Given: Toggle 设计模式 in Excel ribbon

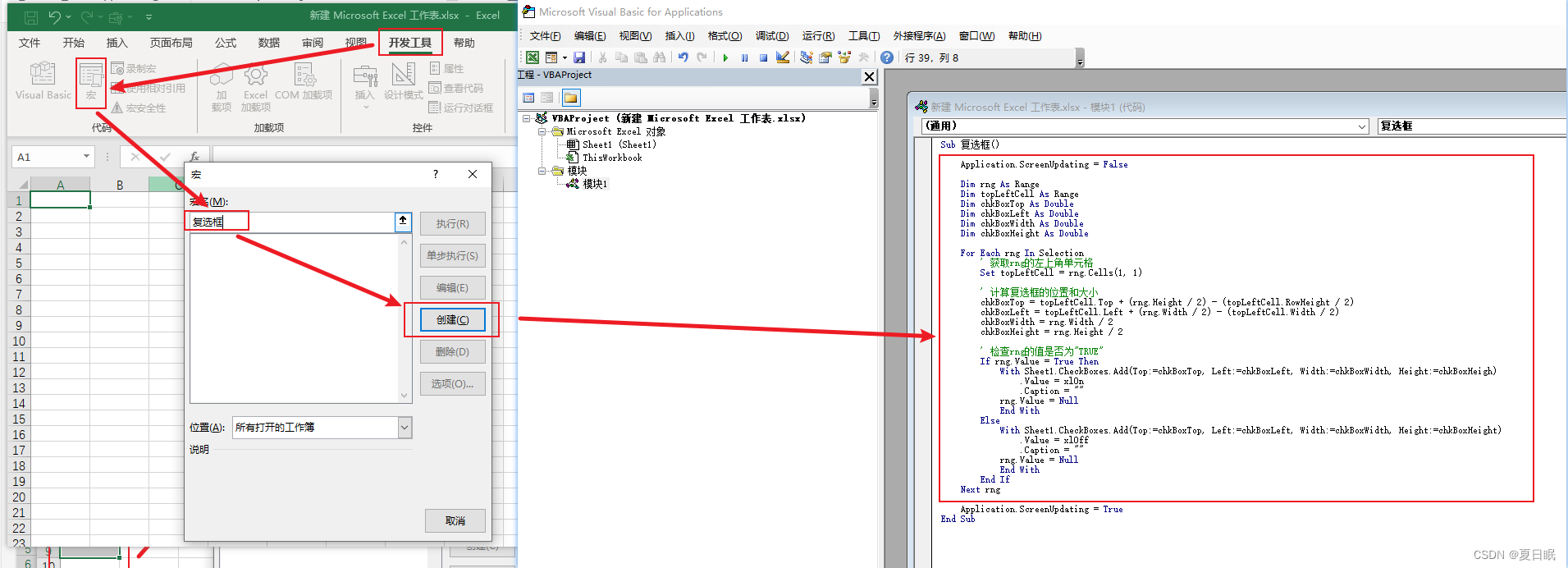Looking at the screenshot, I should coord(404,81).
